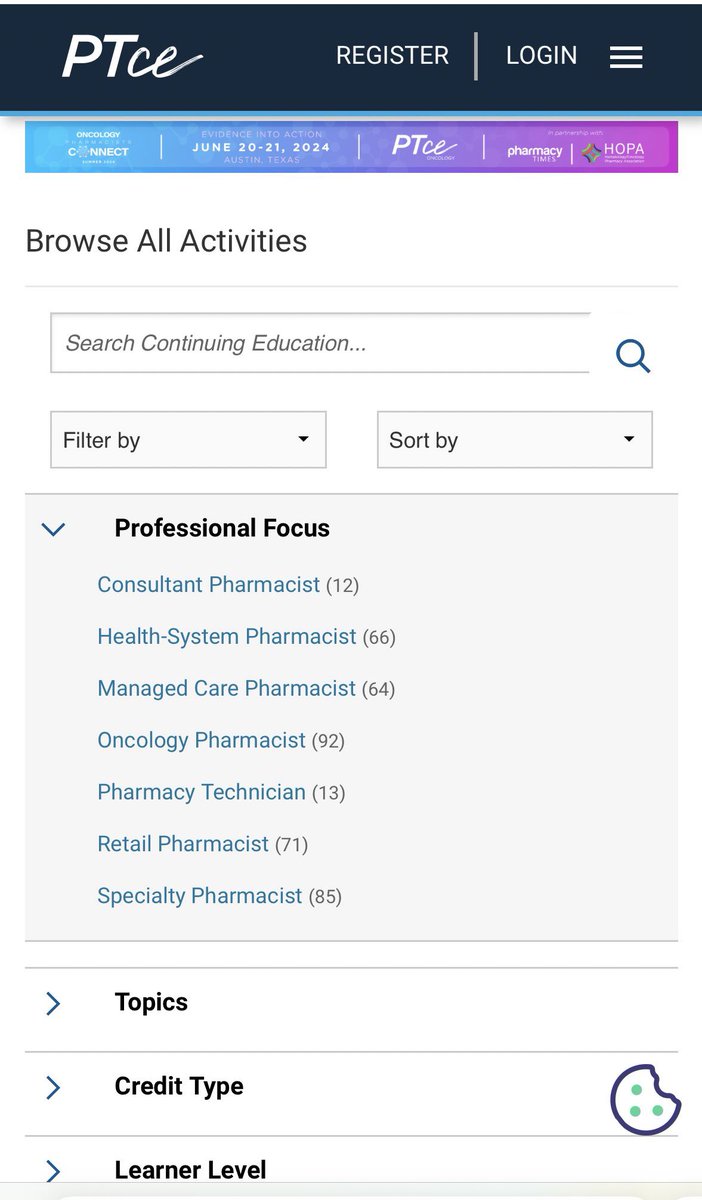Screen dimensions: 702x1200
Task: Click the Oncology Pharmacists Connect banner
Action: point(351,147)
